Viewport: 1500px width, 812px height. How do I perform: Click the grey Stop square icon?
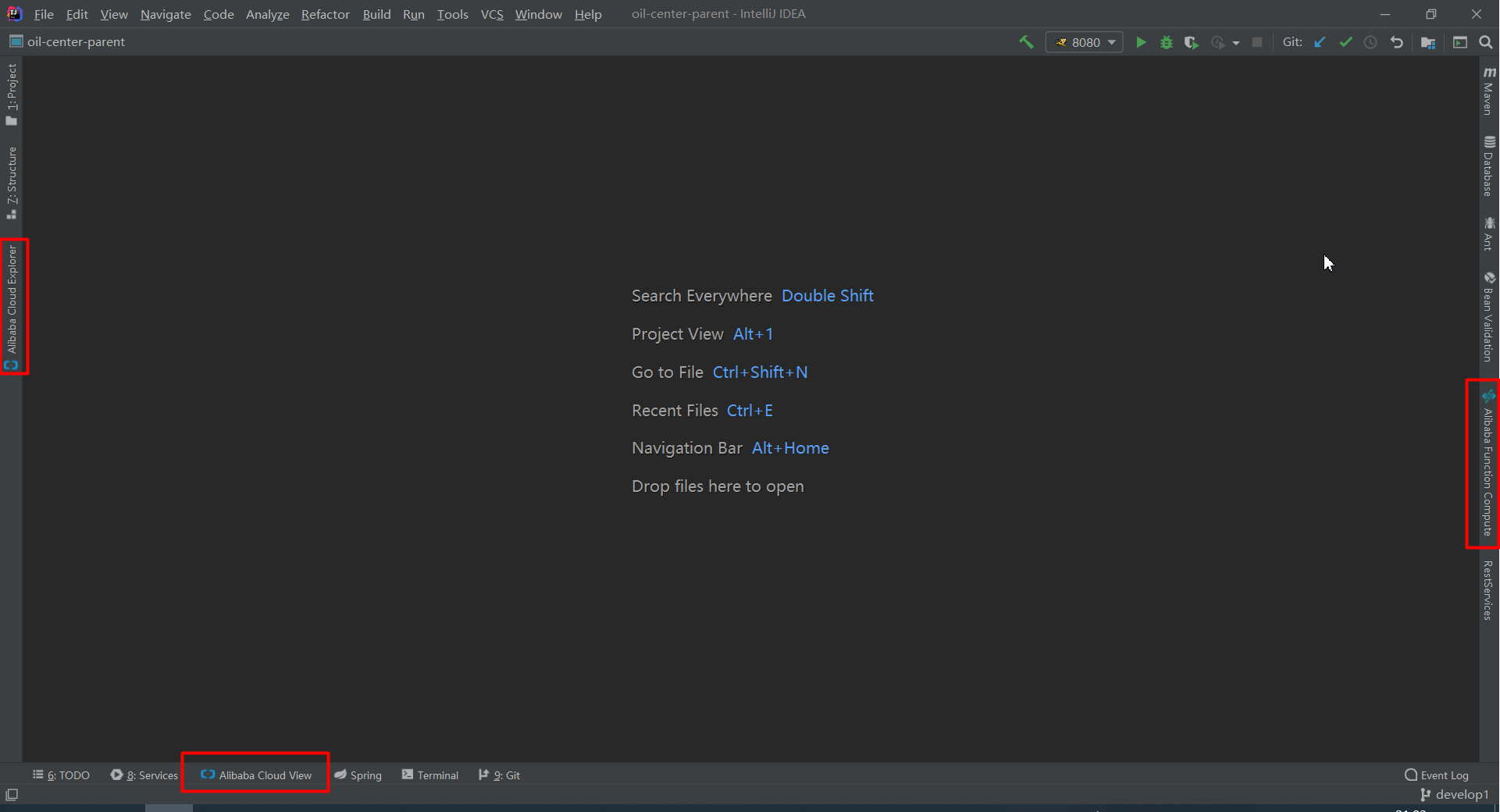click(1257, 42)
